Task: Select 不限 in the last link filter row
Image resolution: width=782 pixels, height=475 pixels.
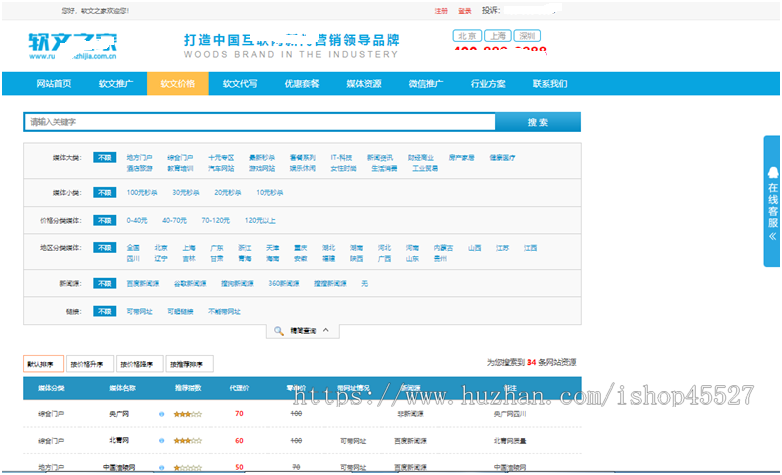Action: pos(105,311)
